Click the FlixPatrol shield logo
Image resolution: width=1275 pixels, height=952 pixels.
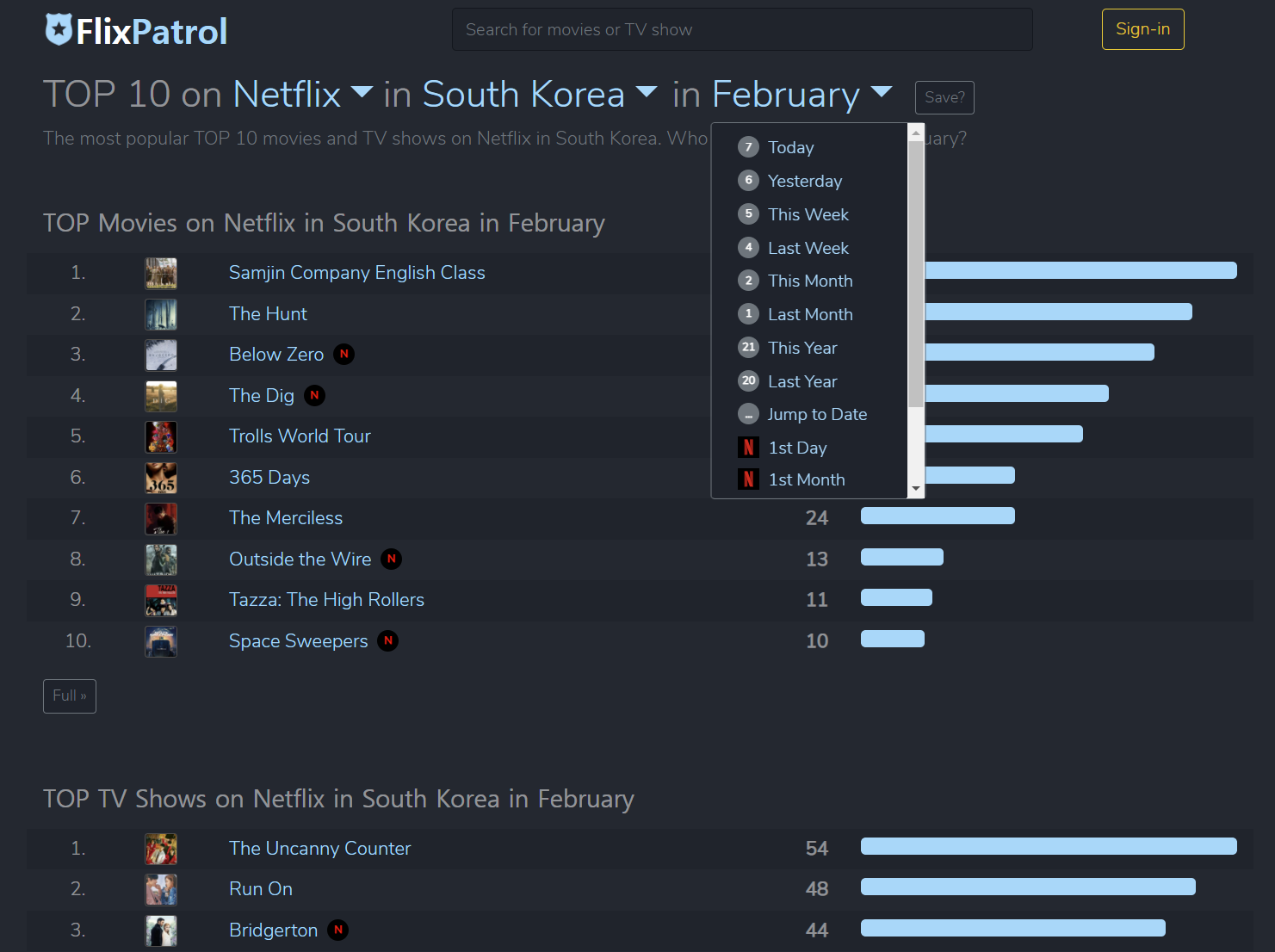tap(59, 29)
